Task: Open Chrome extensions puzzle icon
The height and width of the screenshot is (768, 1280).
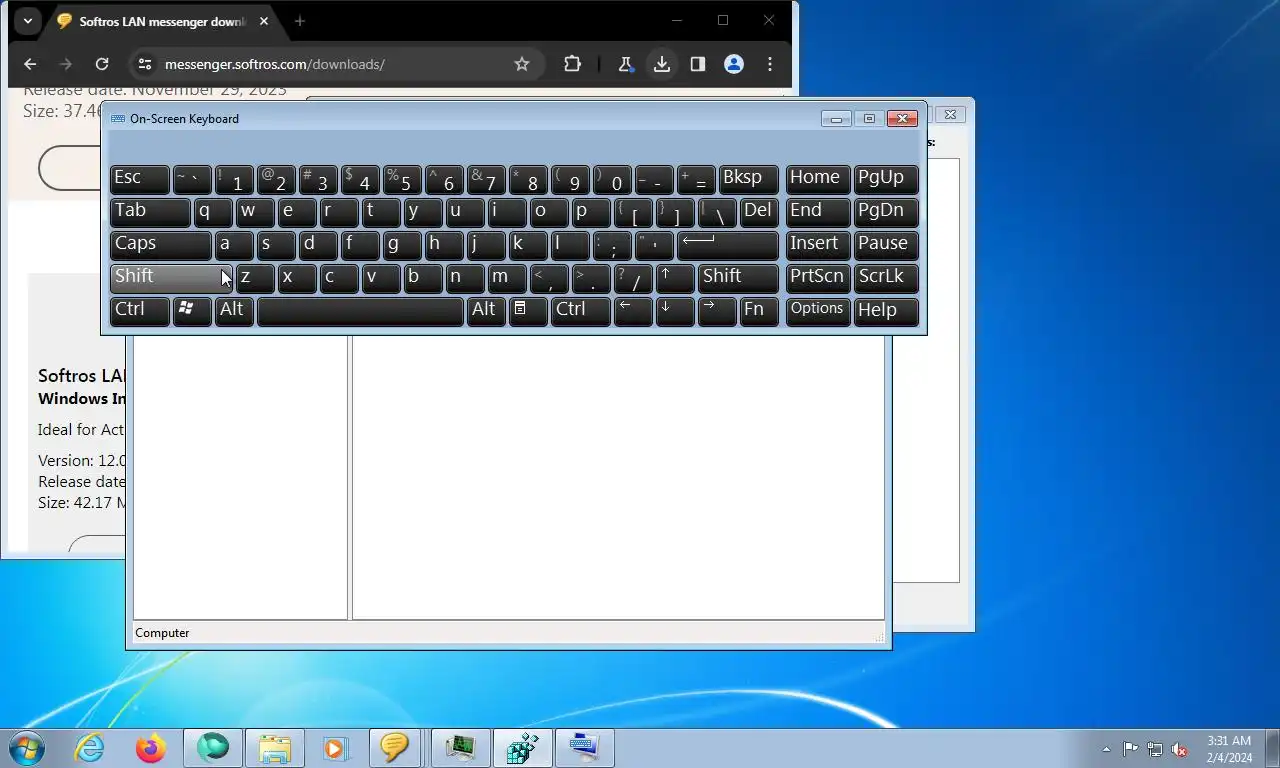Action: (572, 64)
